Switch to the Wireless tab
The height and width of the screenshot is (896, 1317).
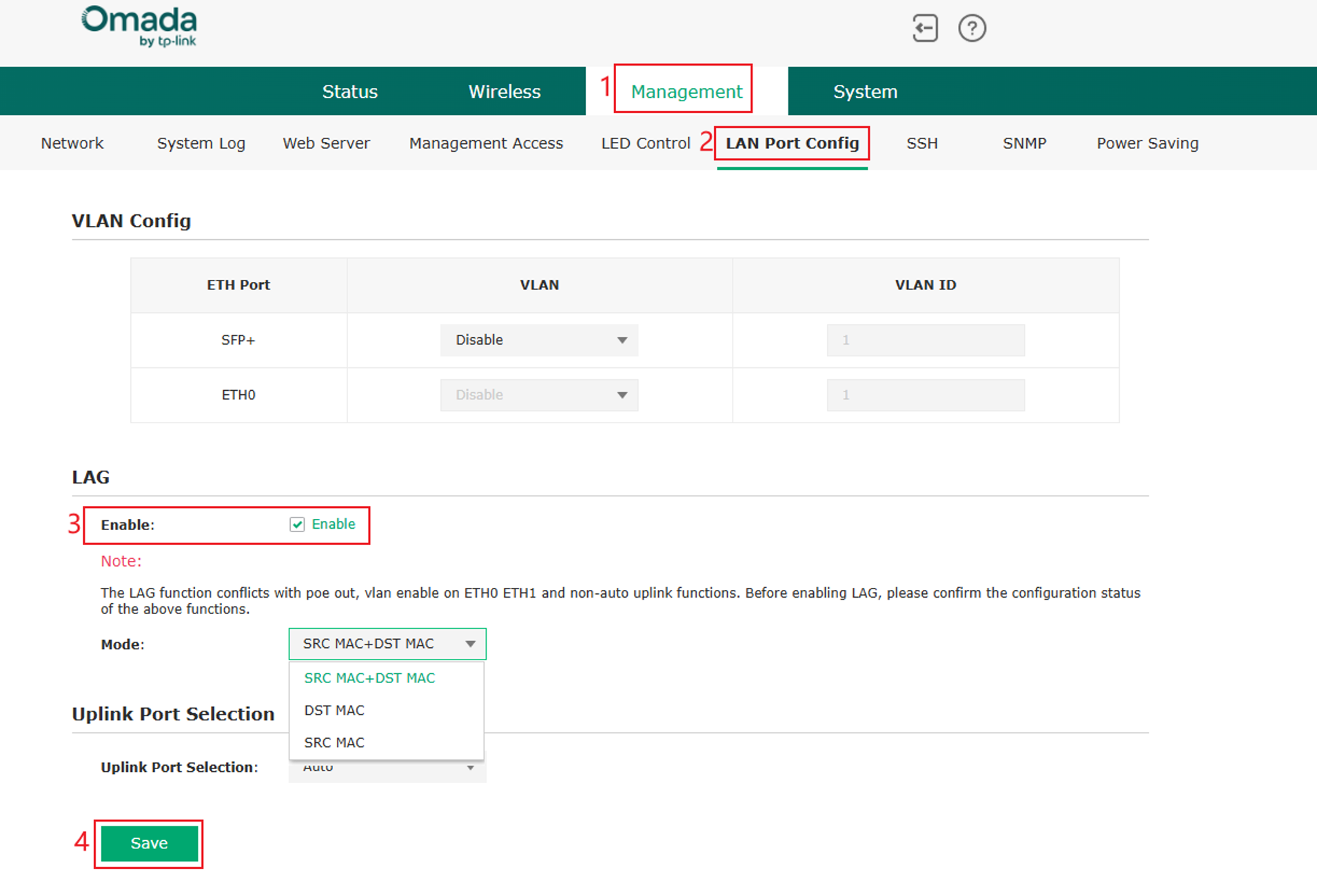pyautogui.click(x=504, y=92)
